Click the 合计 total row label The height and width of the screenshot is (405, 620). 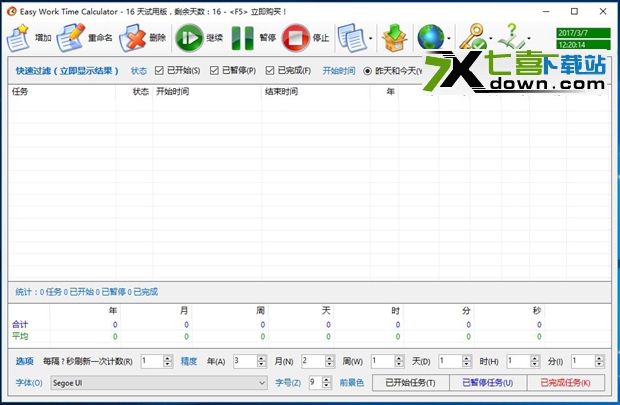(20, 325)
